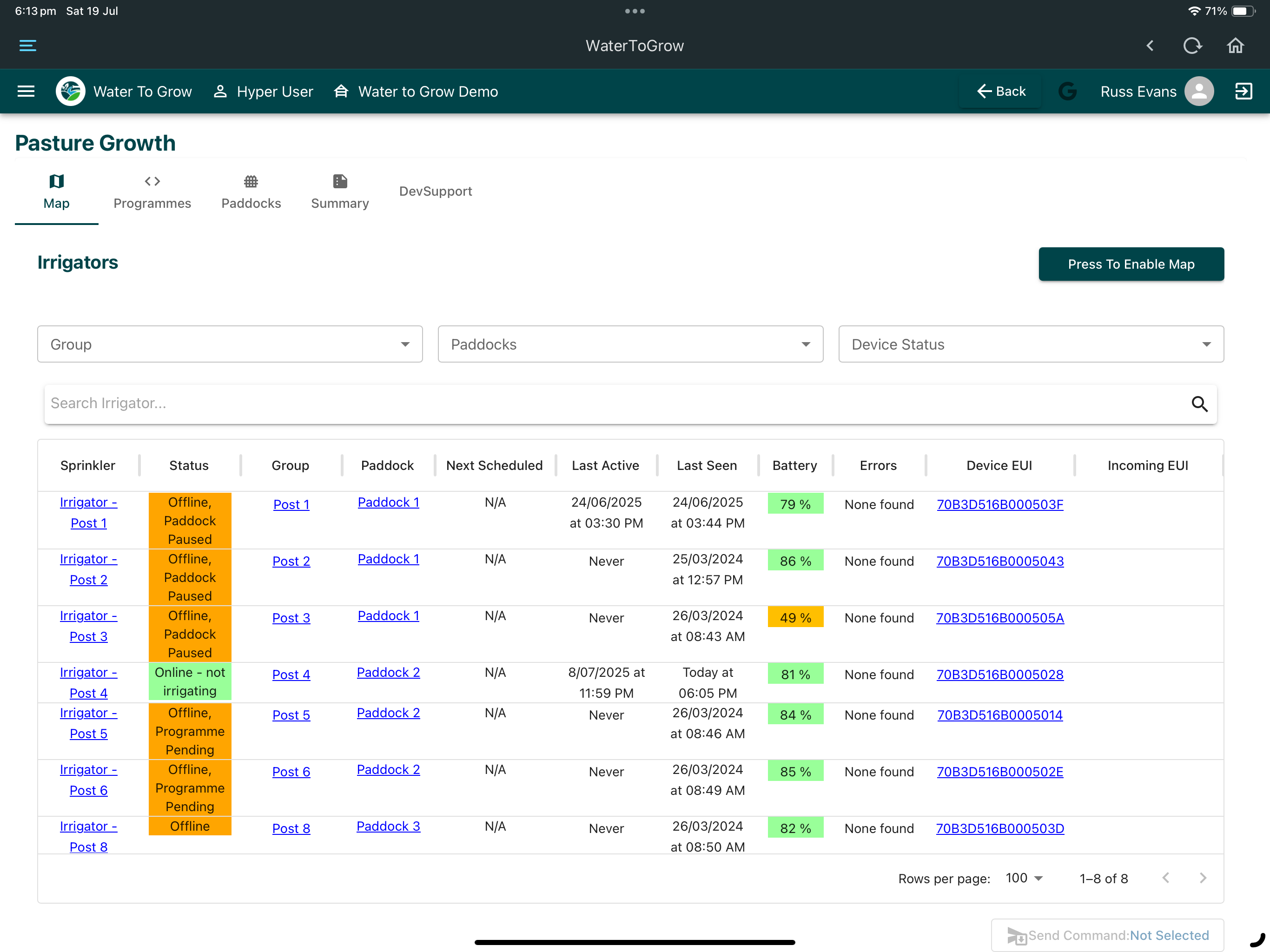This screenshot has width=1270, height=952.
Task: Go to next table page arrow
Action: click(x=1202, y=877)
